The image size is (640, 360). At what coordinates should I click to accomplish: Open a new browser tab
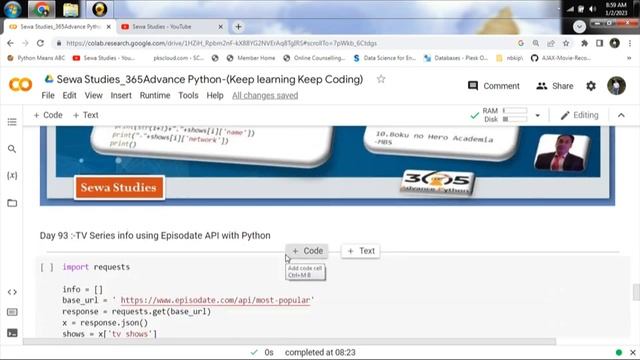click(238, 27)
